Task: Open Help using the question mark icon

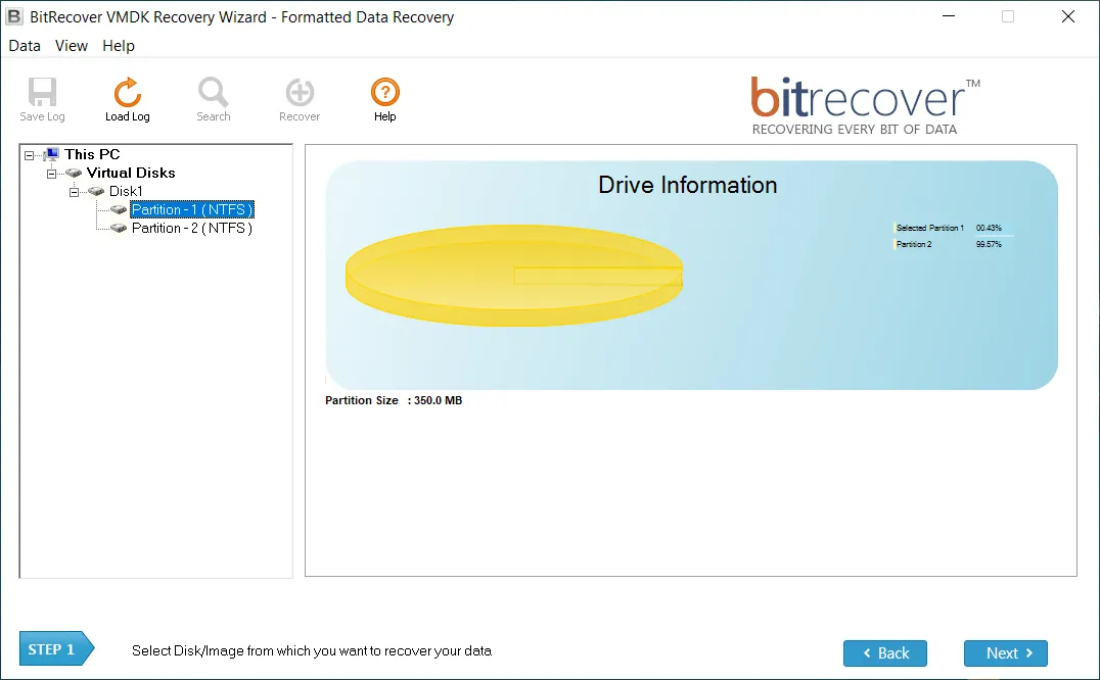Action: [384, 90]
